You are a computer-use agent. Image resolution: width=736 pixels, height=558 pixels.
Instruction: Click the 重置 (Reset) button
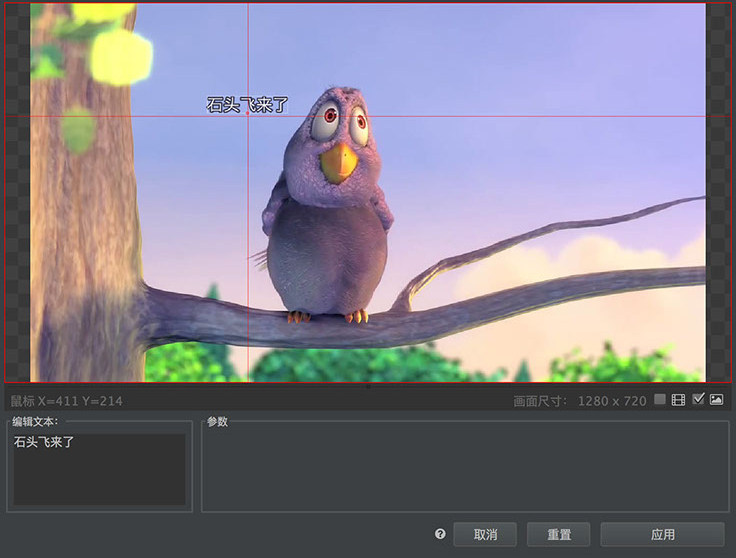pyautogui.click(x=559, y=535)
